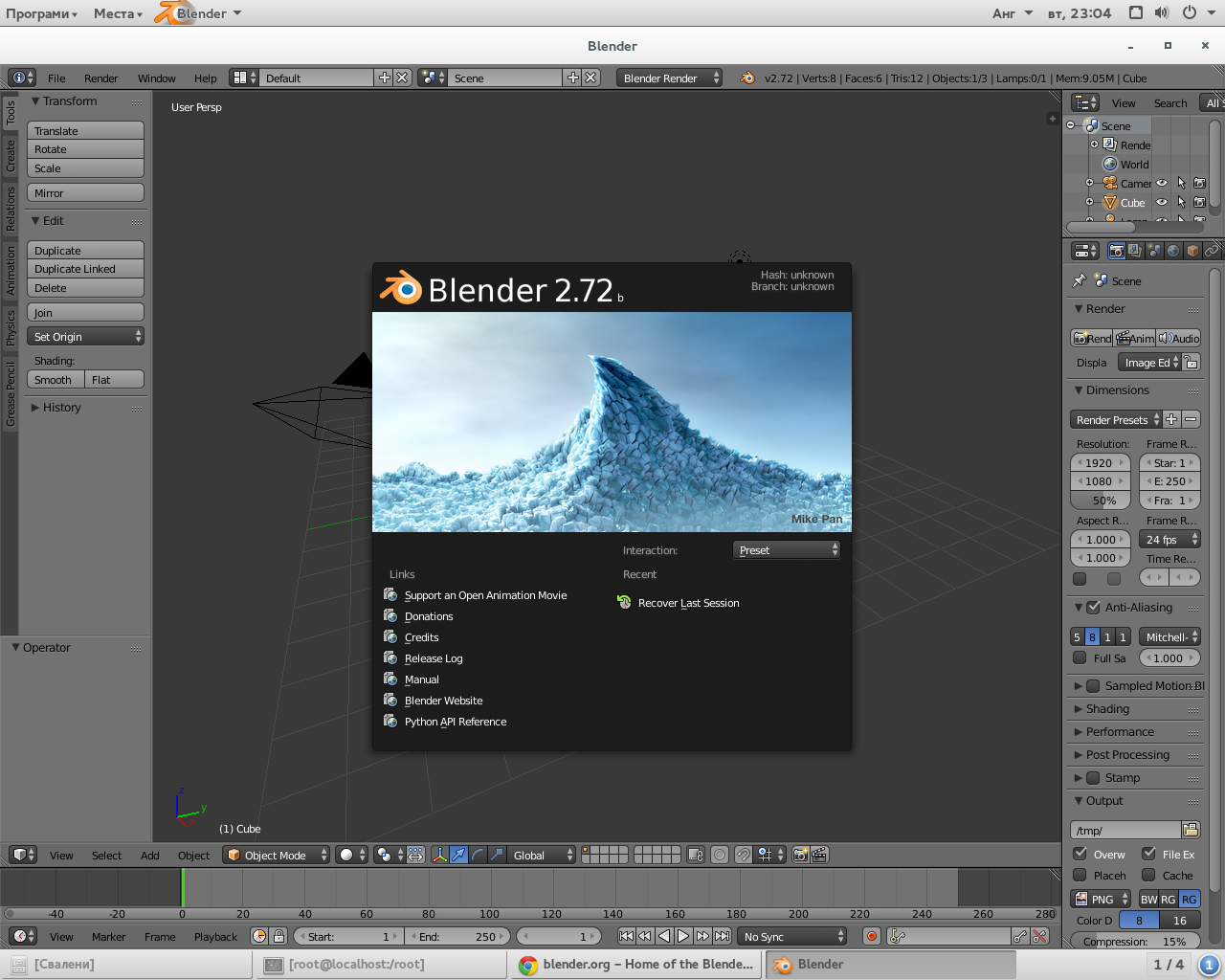
Task: Click the Translate button
Action: [86, 130]
